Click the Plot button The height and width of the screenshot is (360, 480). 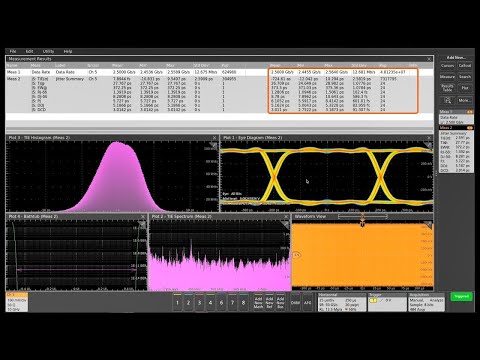[x=465, y=88]
